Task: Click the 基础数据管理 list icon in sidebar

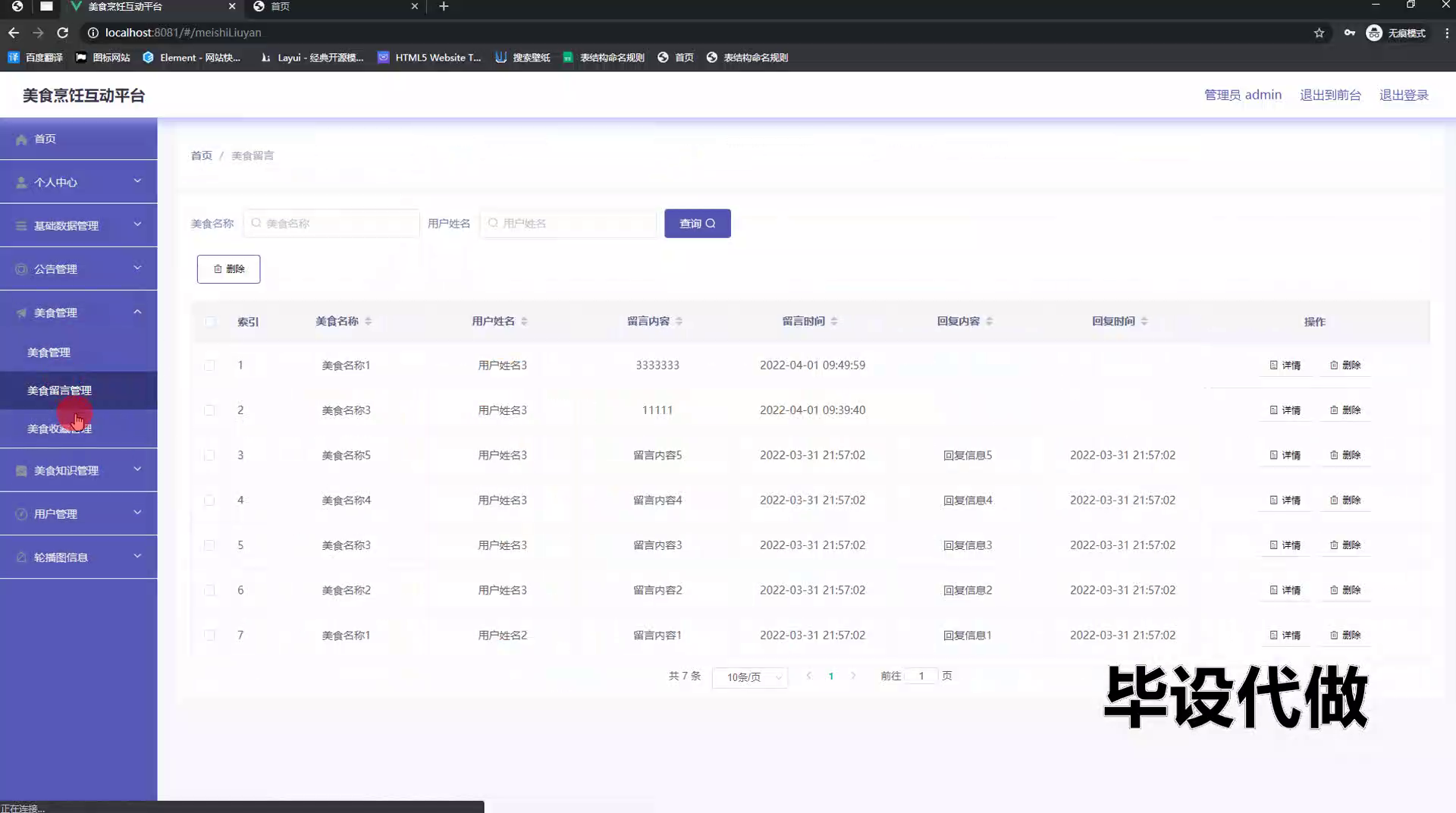Action: pos(21,225)
